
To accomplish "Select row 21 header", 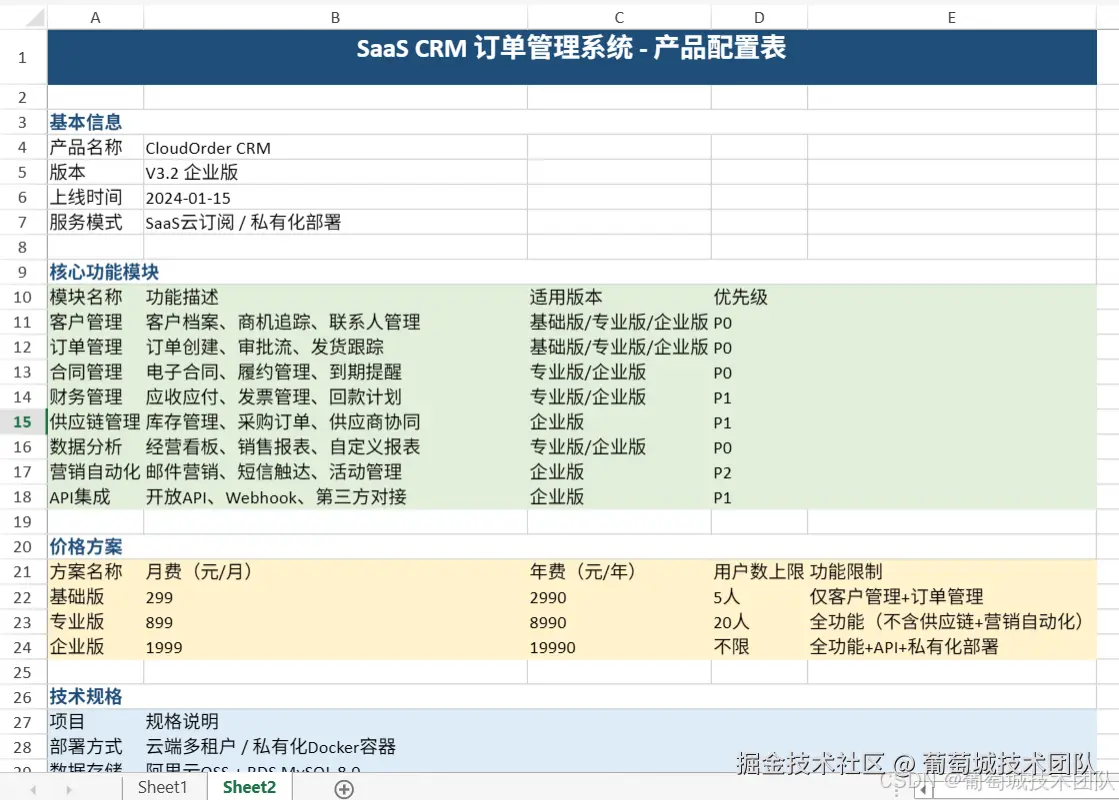I will (x=23, y=572).
